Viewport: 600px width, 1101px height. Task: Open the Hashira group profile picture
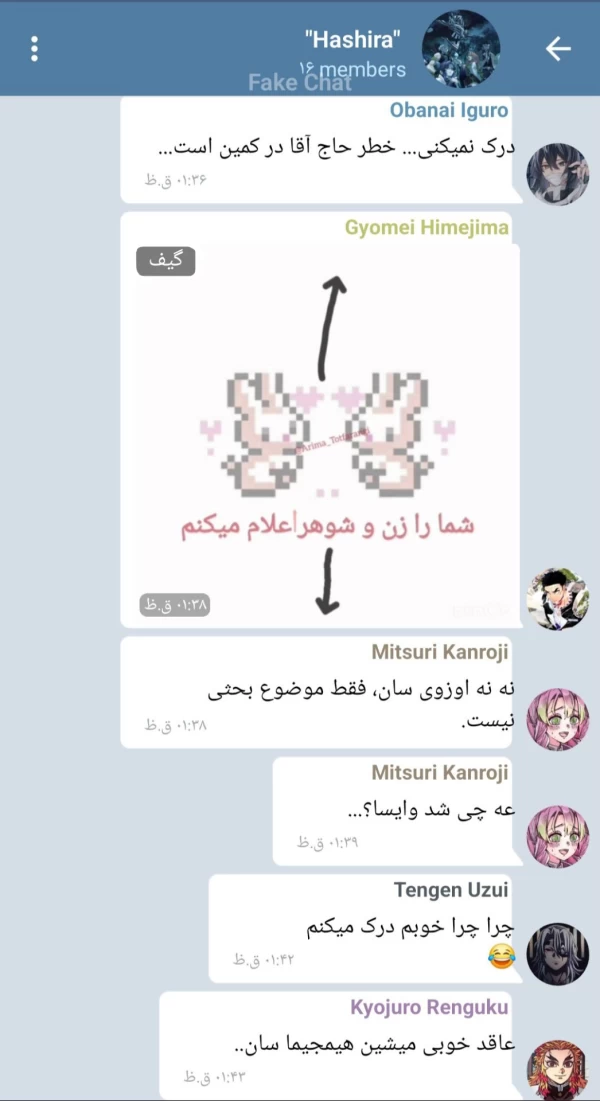point(460,48)
